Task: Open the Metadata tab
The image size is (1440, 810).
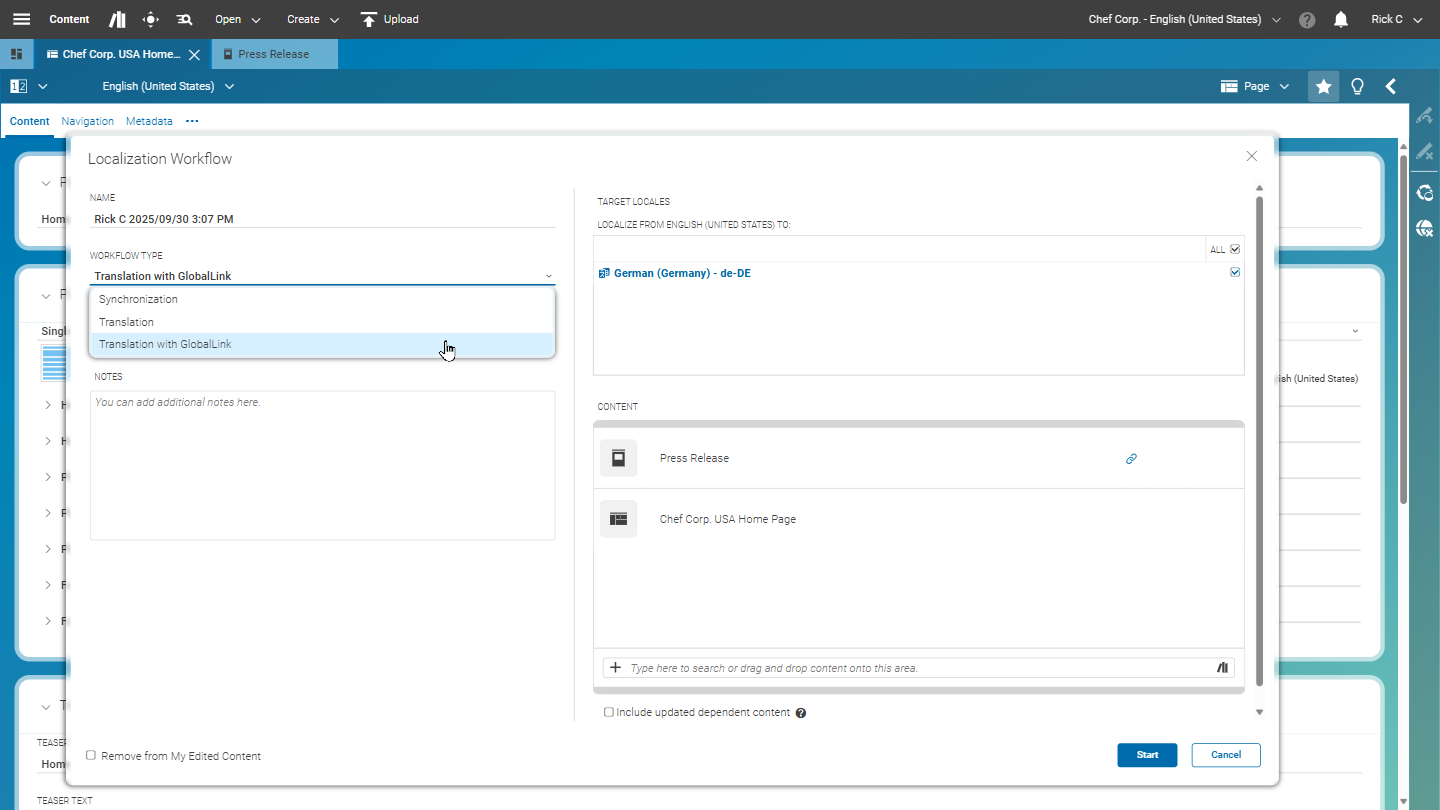Action: (x=149, y=121)
